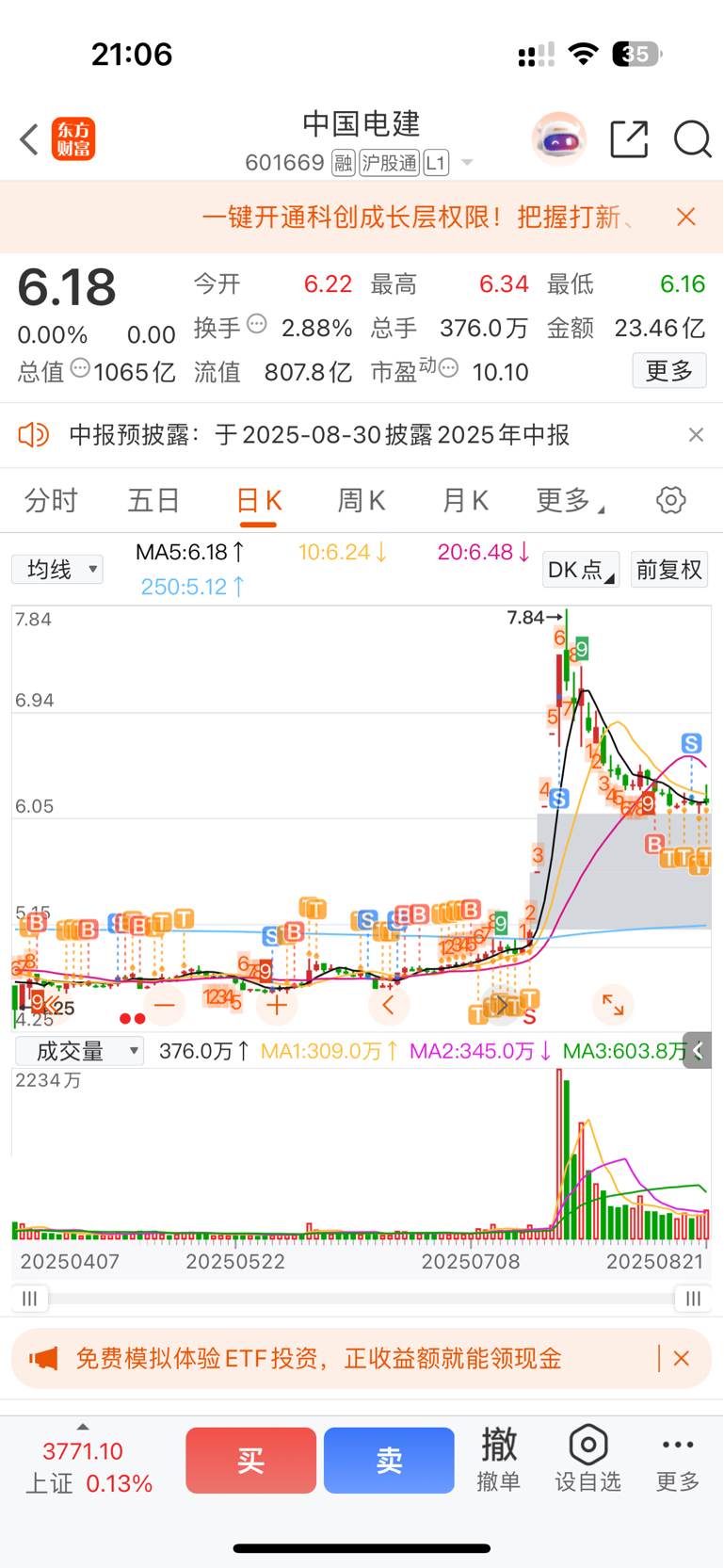Viewport: 724px width, 1568px height.
Task: Tap the 中国电建 stock title
Action: 362,123
